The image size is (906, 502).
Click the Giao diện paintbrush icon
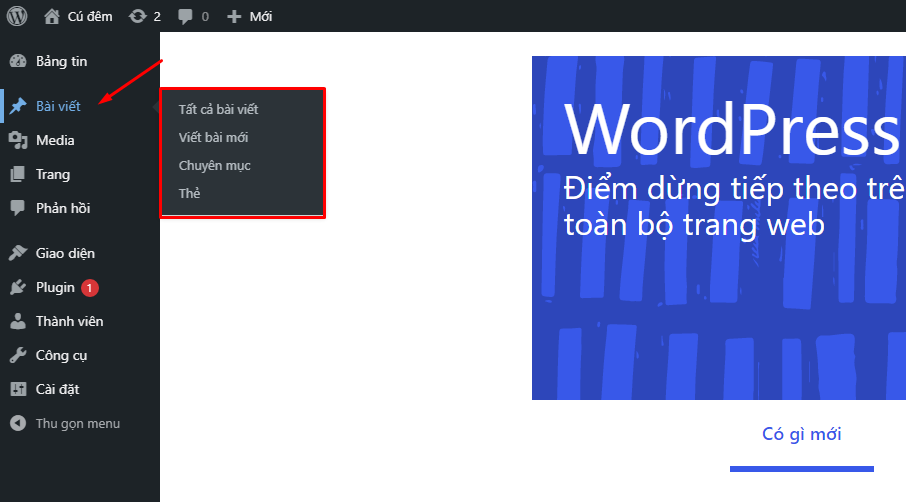coord(18,253)
